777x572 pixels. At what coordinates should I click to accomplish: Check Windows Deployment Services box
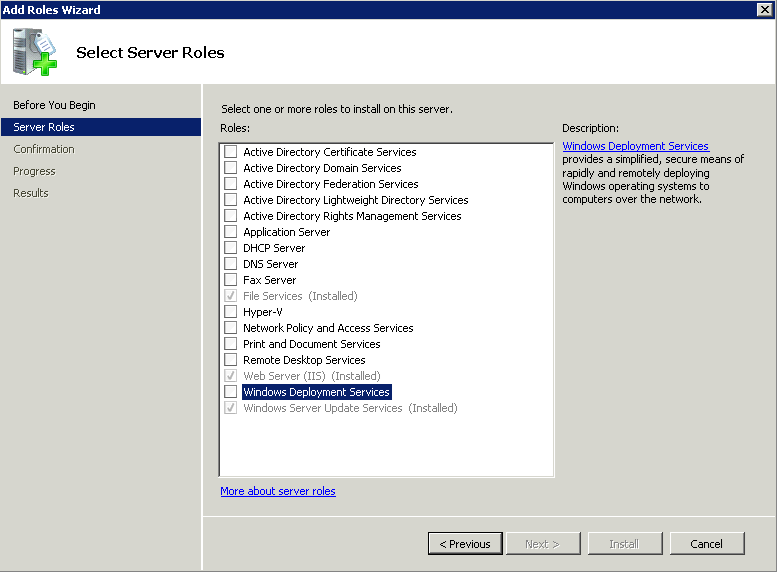tap(230, 392)
